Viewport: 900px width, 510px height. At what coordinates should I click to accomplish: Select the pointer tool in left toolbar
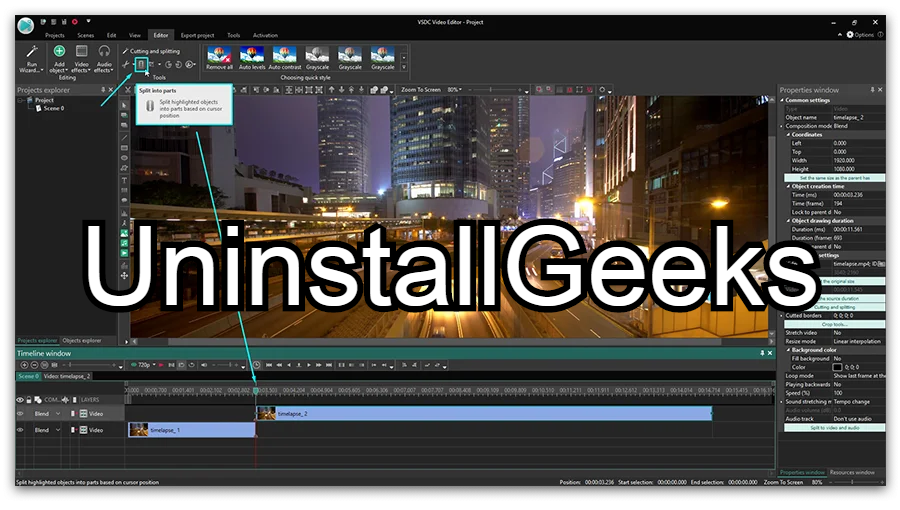(x=124, y=106)
